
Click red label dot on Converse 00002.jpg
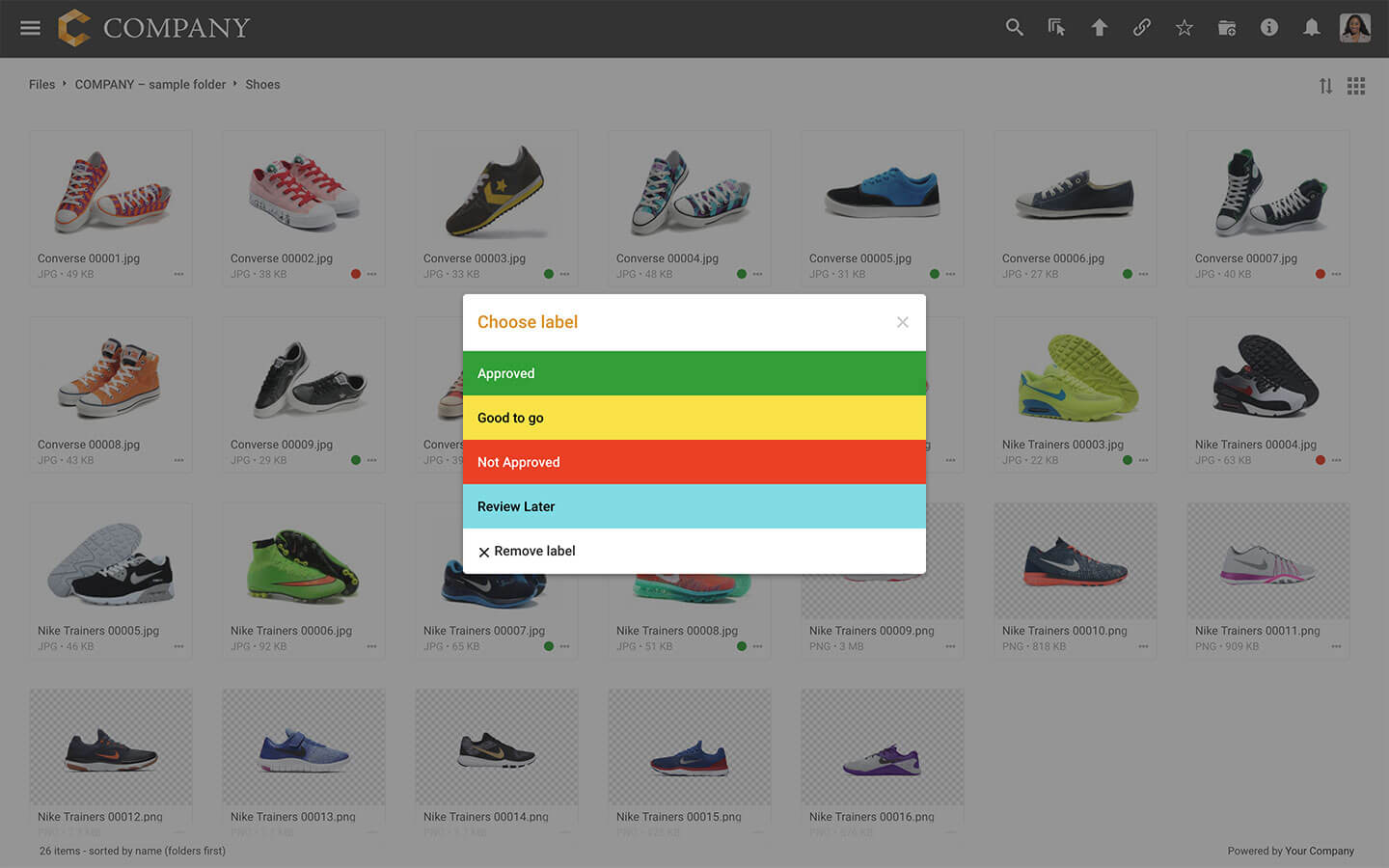coord(356,274)
